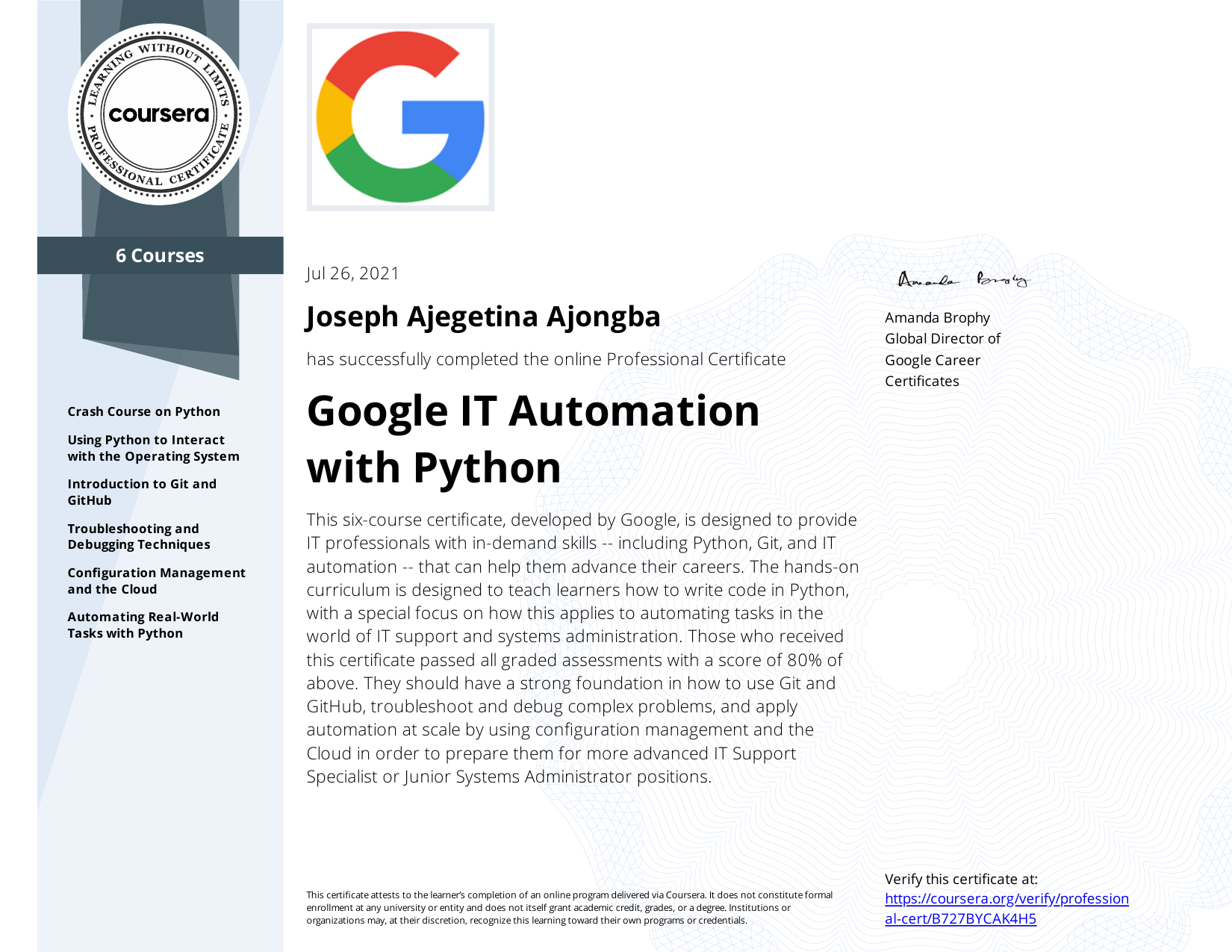Screen dimensions: 1232x952
Task: Click the recipient name Joseph Ajegetina Ajongba
Action: click(x=482, y=317)
